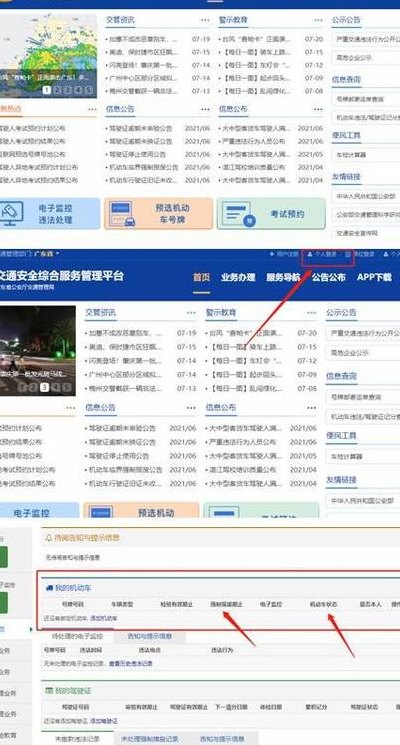Open the 交通安全宣传网 friendly link
The width and height of the screenshot is (400, 745).
pos(357,233)
